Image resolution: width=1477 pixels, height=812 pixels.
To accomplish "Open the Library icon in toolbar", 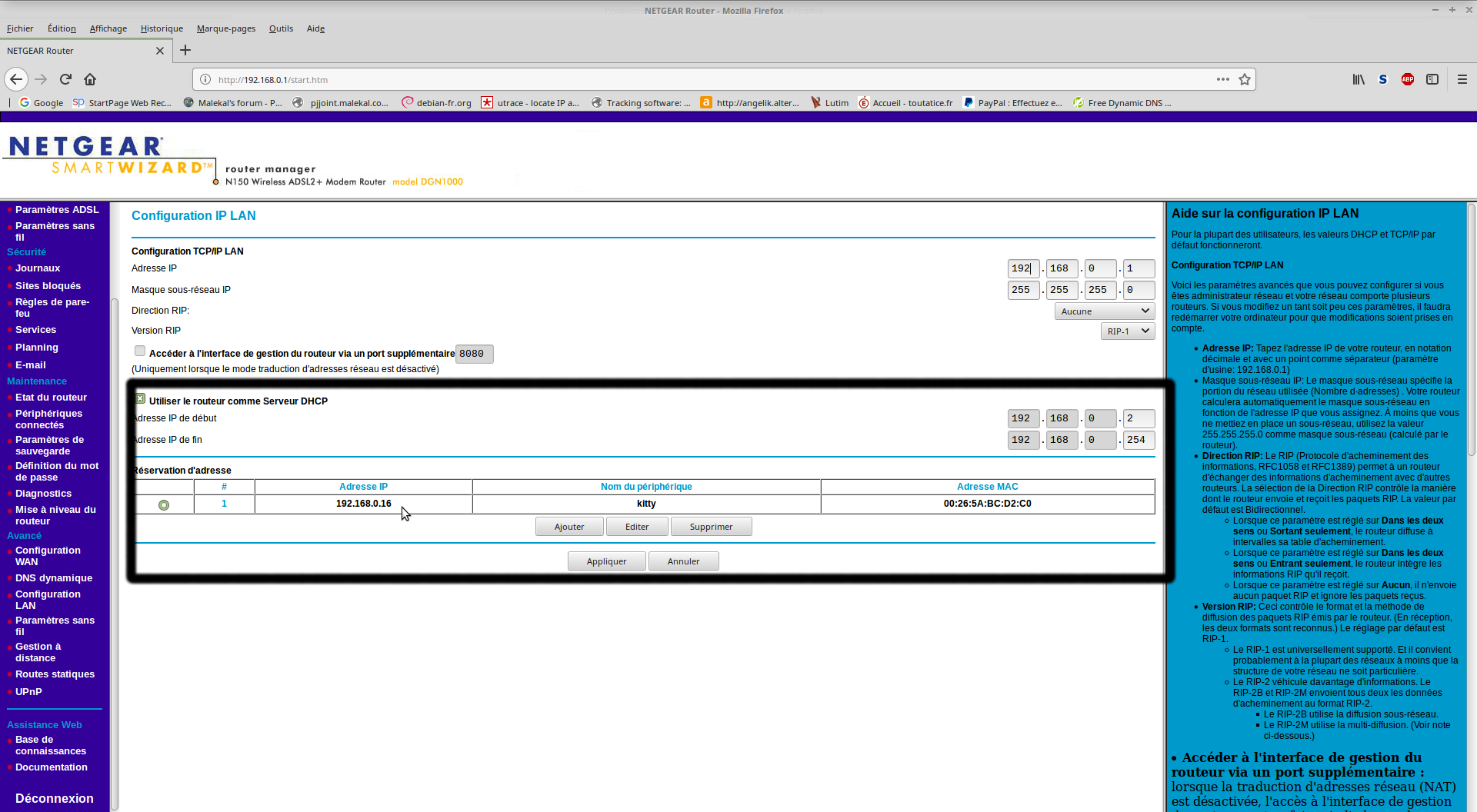I will pyautogui.click(x=1359, y=79).
